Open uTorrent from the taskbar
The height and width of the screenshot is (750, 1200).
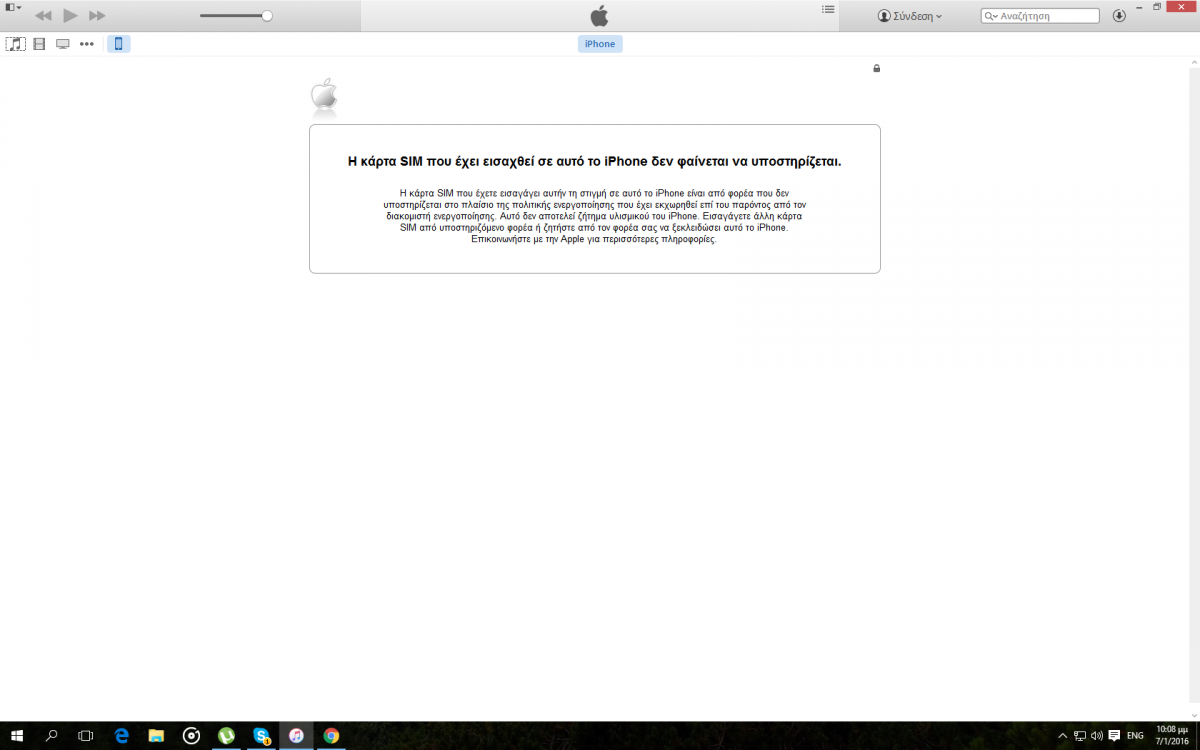227,736
